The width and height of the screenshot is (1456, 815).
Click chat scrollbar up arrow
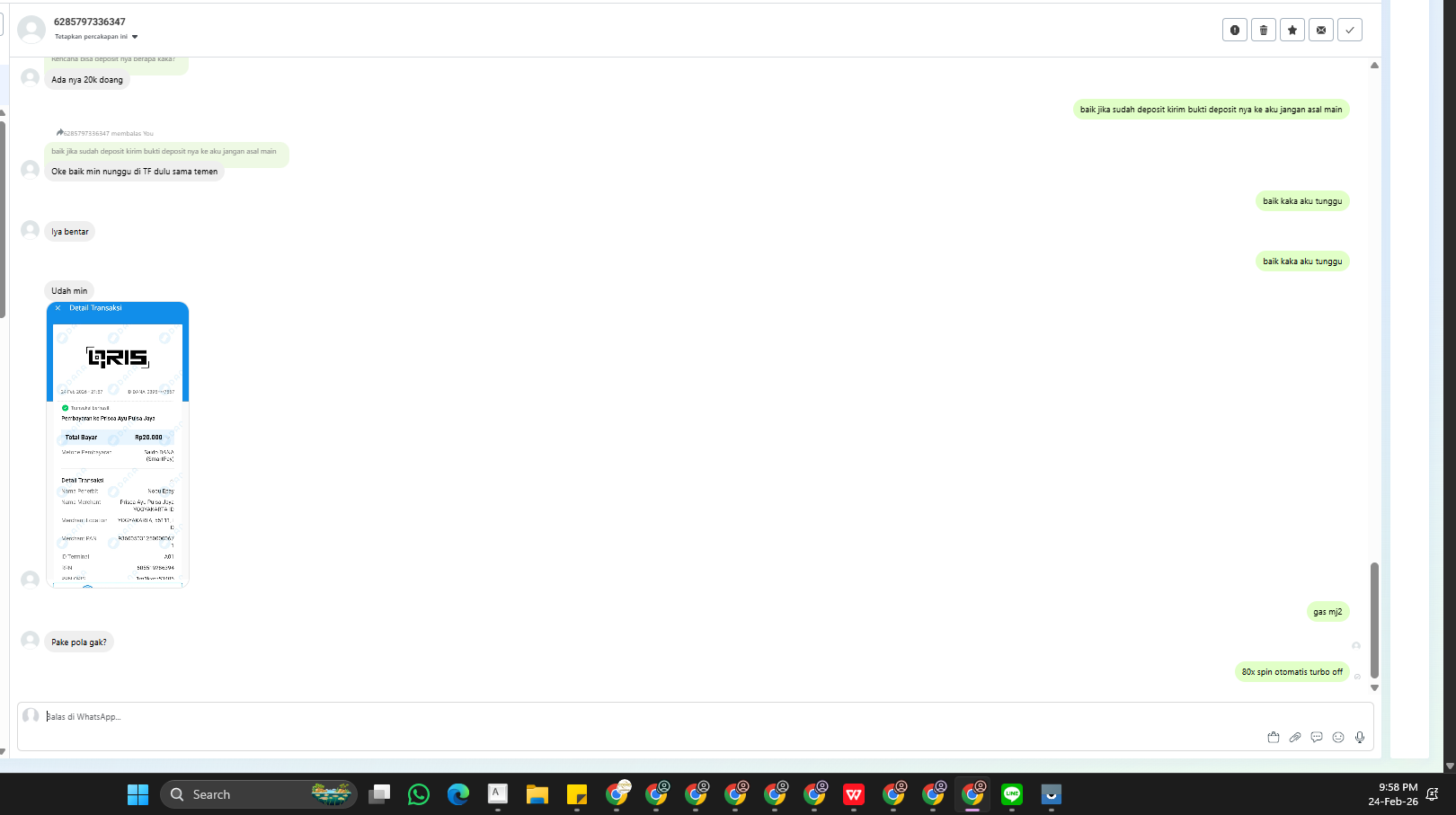[x=1374, y=66]
